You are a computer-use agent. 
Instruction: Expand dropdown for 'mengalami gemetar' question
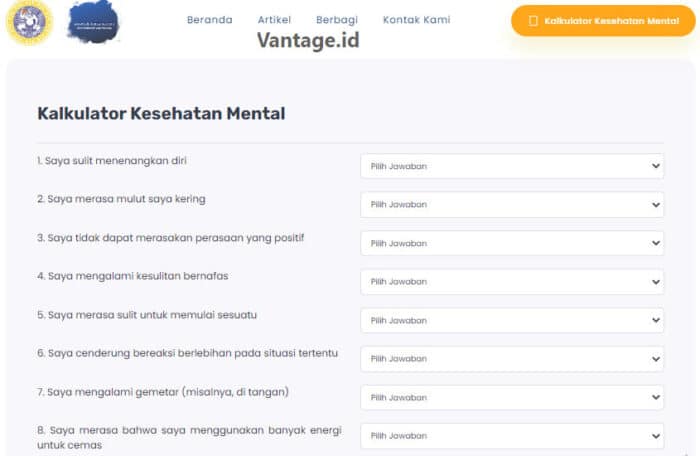point(512,397)
